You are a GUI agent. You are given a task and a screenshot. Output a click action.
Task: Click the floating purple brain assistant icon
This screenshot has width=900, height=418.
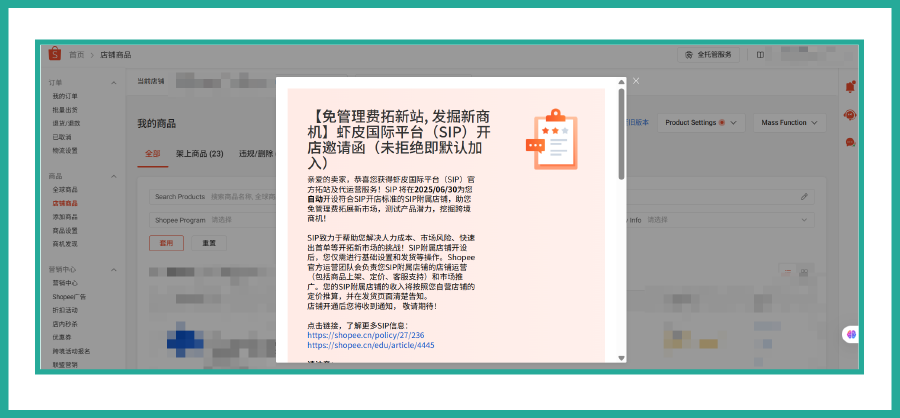[x=851, y=334]
